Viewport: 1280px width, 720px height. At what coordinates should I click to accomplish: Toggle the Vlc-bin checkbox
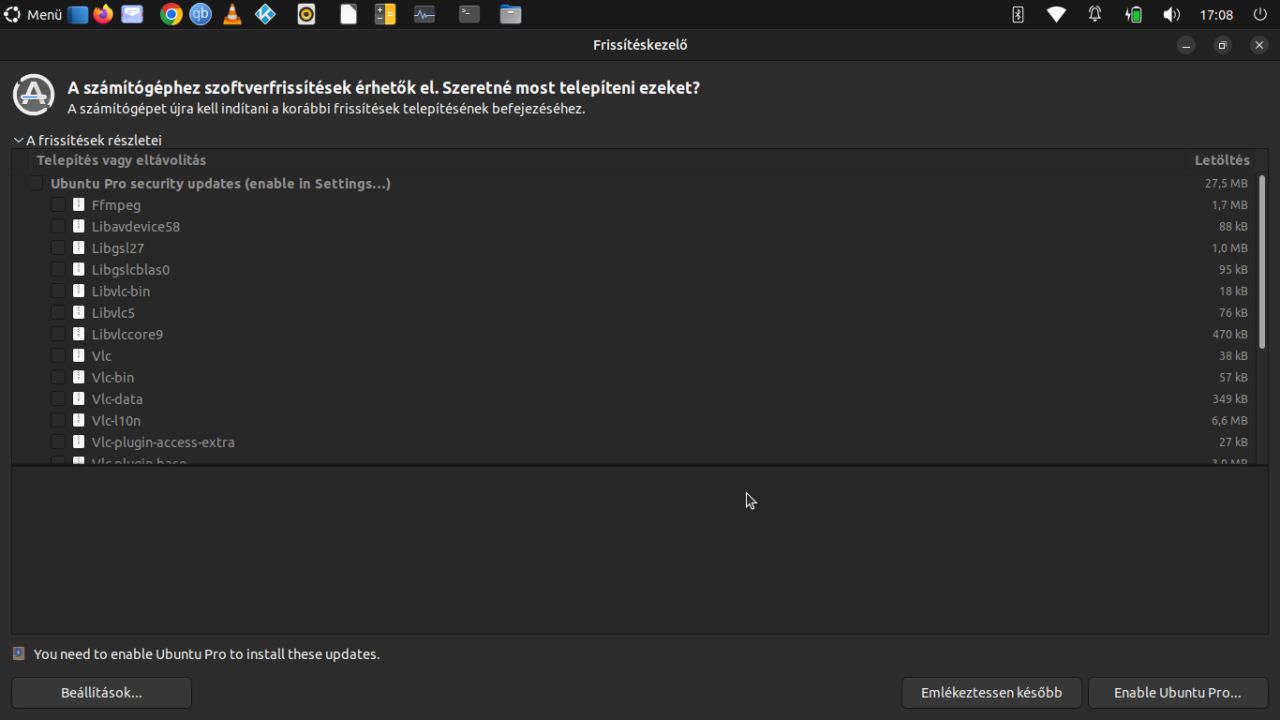58,377
